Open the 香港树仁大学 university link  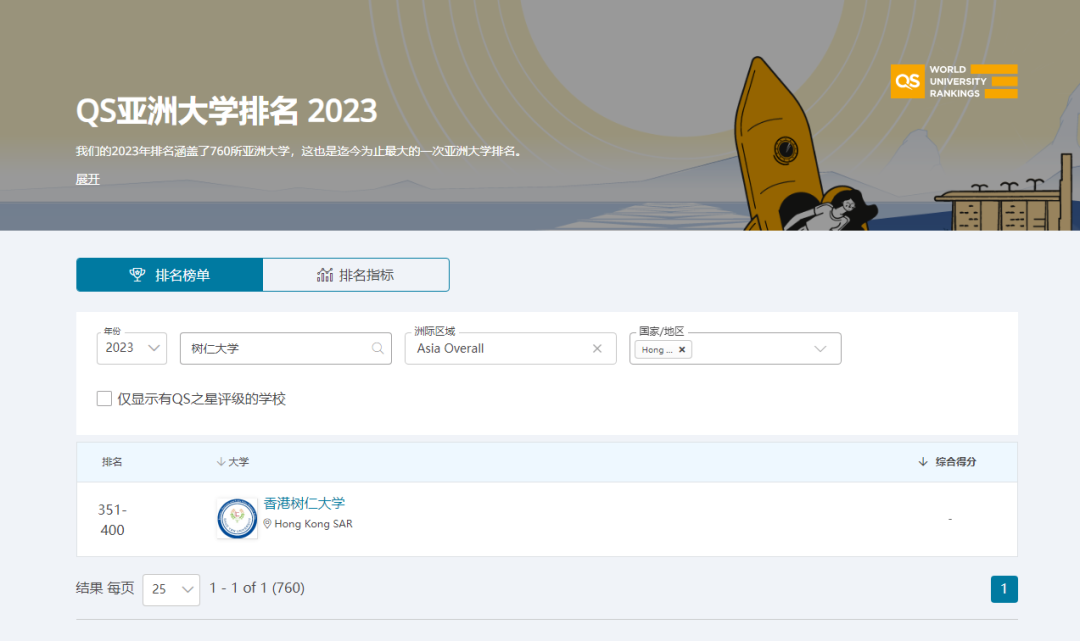[x=302, y=503]
